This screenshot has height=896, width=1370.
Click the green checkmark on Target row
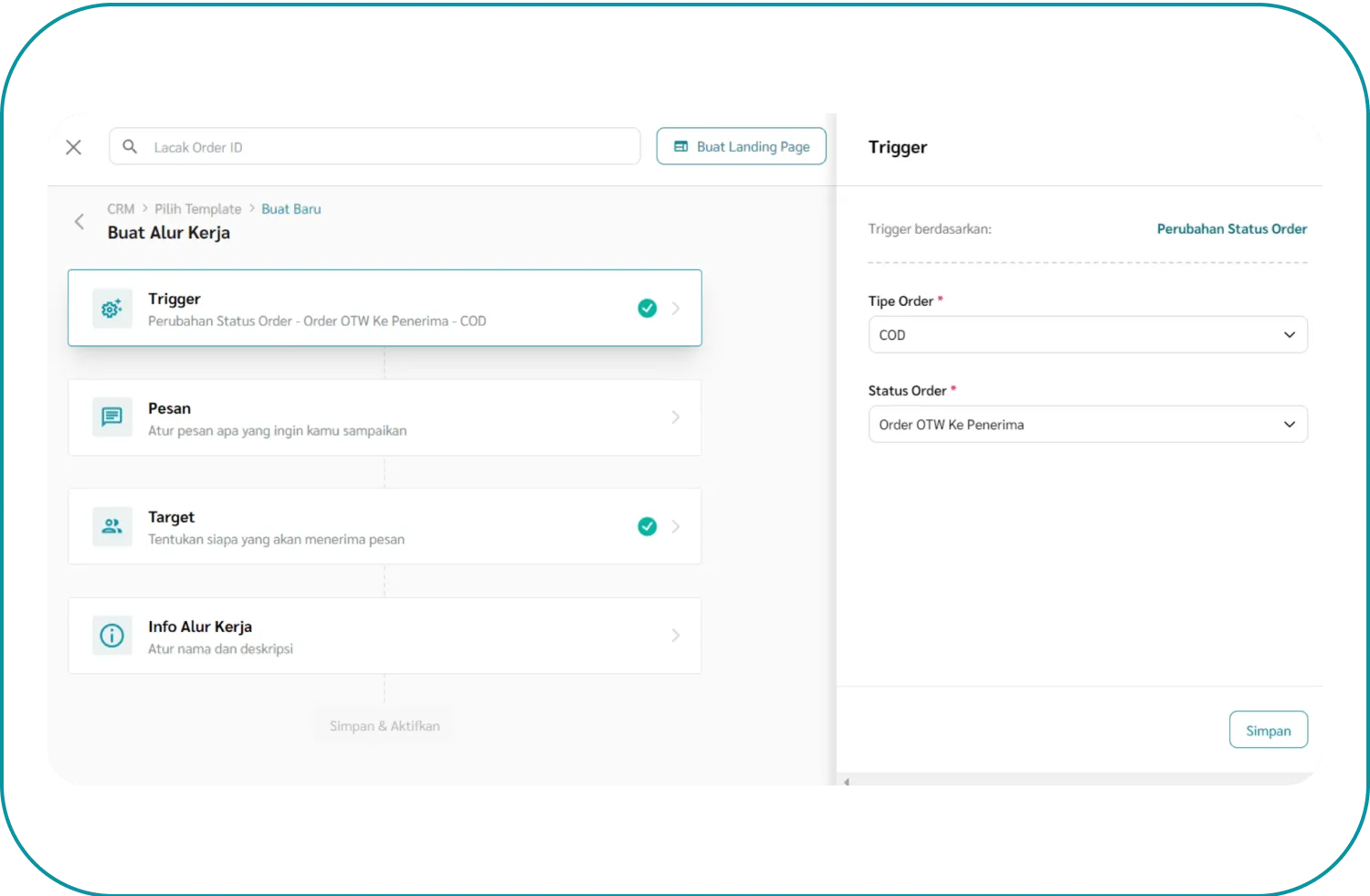coord(648,526)
